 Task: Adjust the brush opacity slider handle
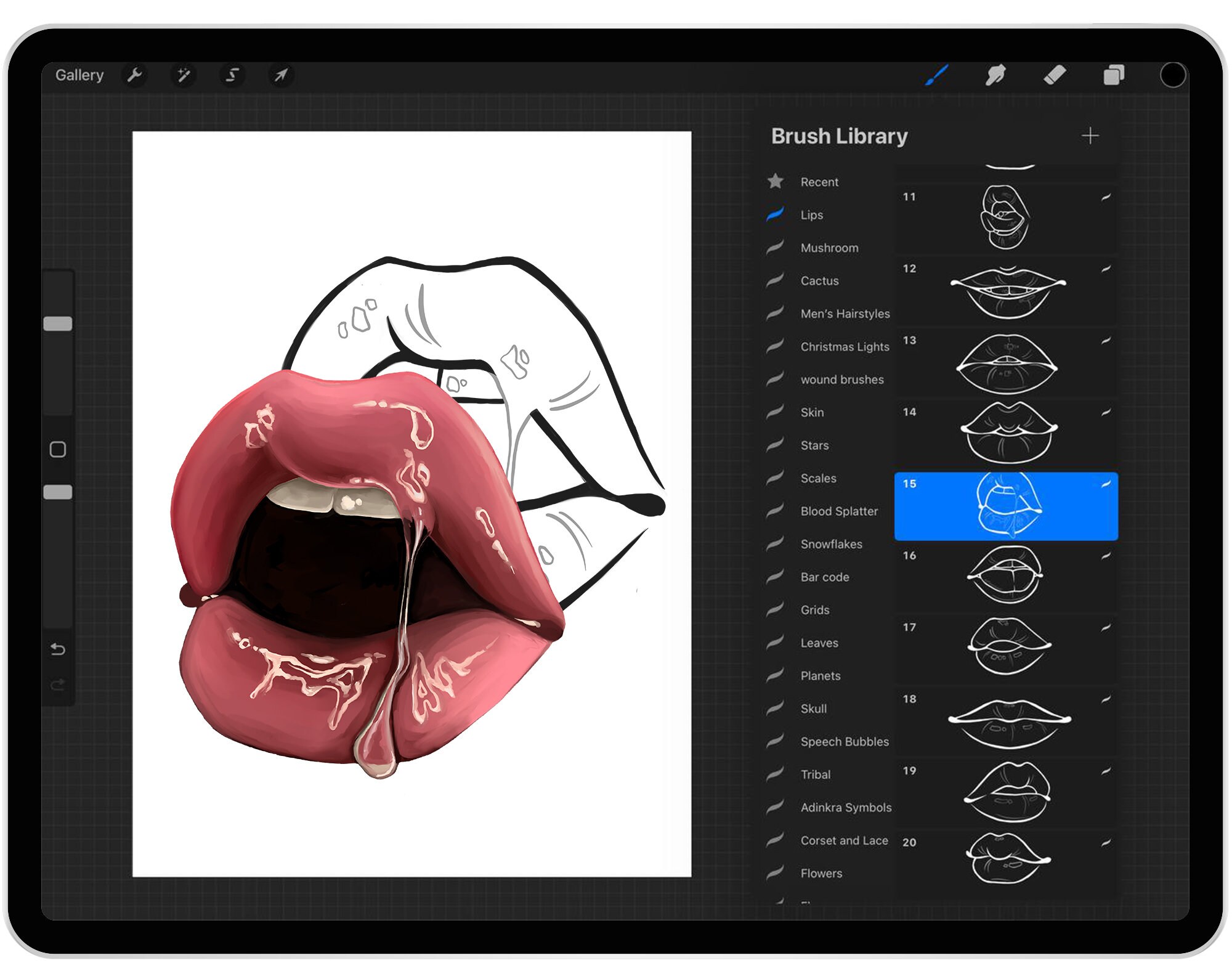point(58,492)
